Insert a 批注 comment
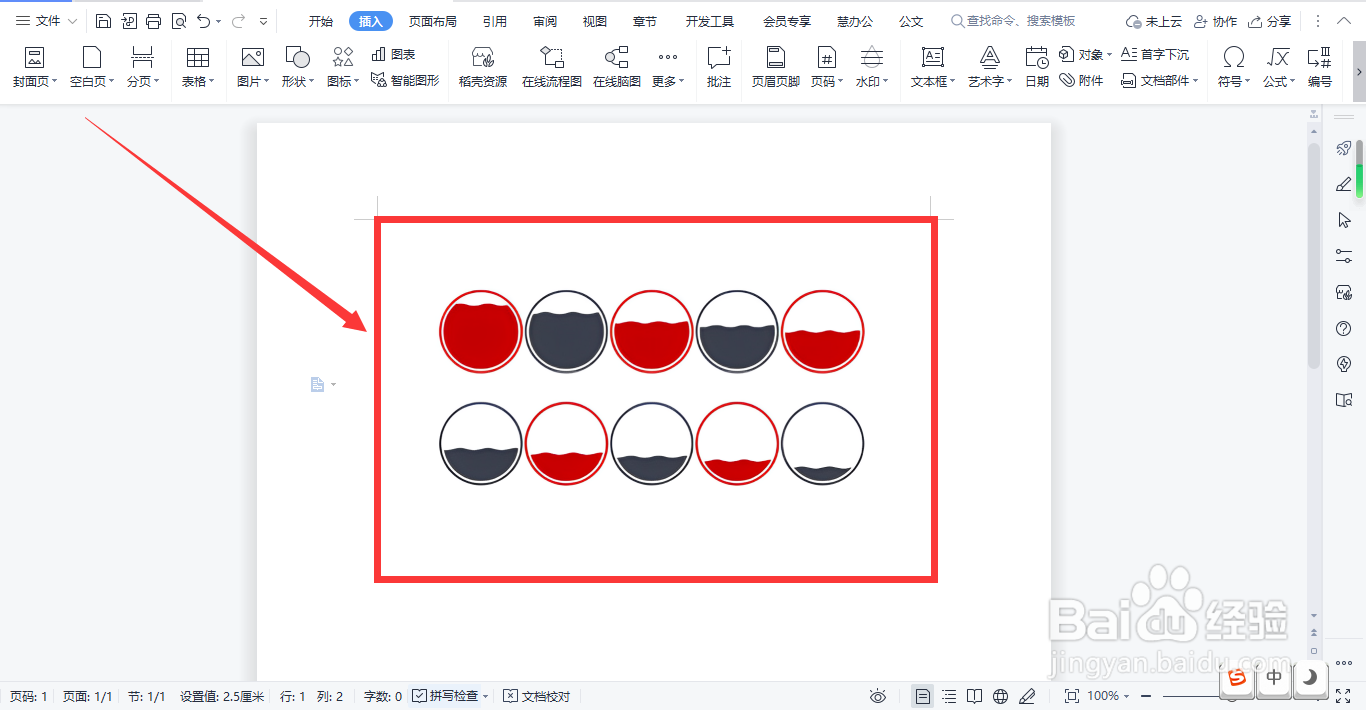This screenshot has height=710, width=1366. click(x=719, y=68)
